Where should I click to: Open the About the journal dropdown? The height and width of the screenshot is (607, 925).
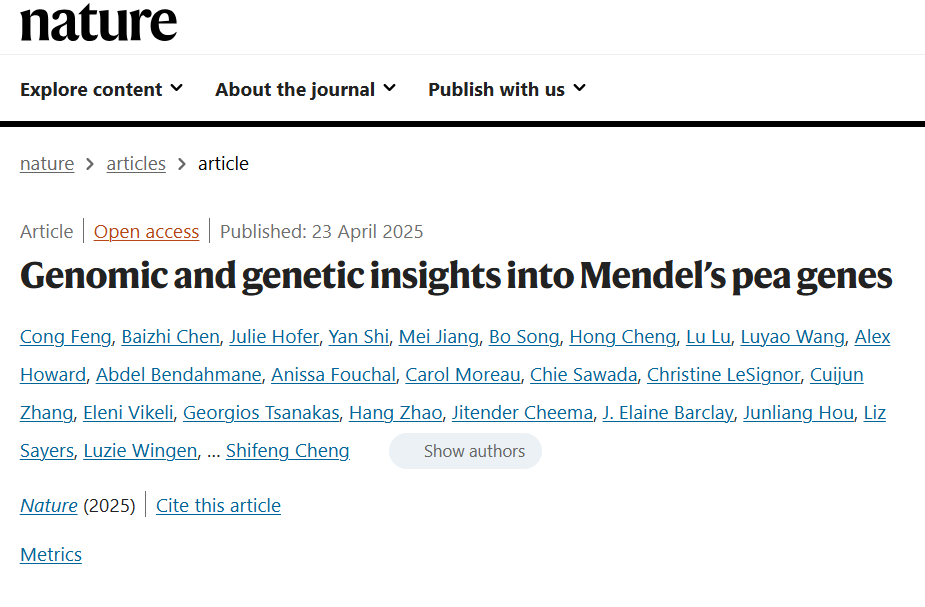[x=305, y=89]
